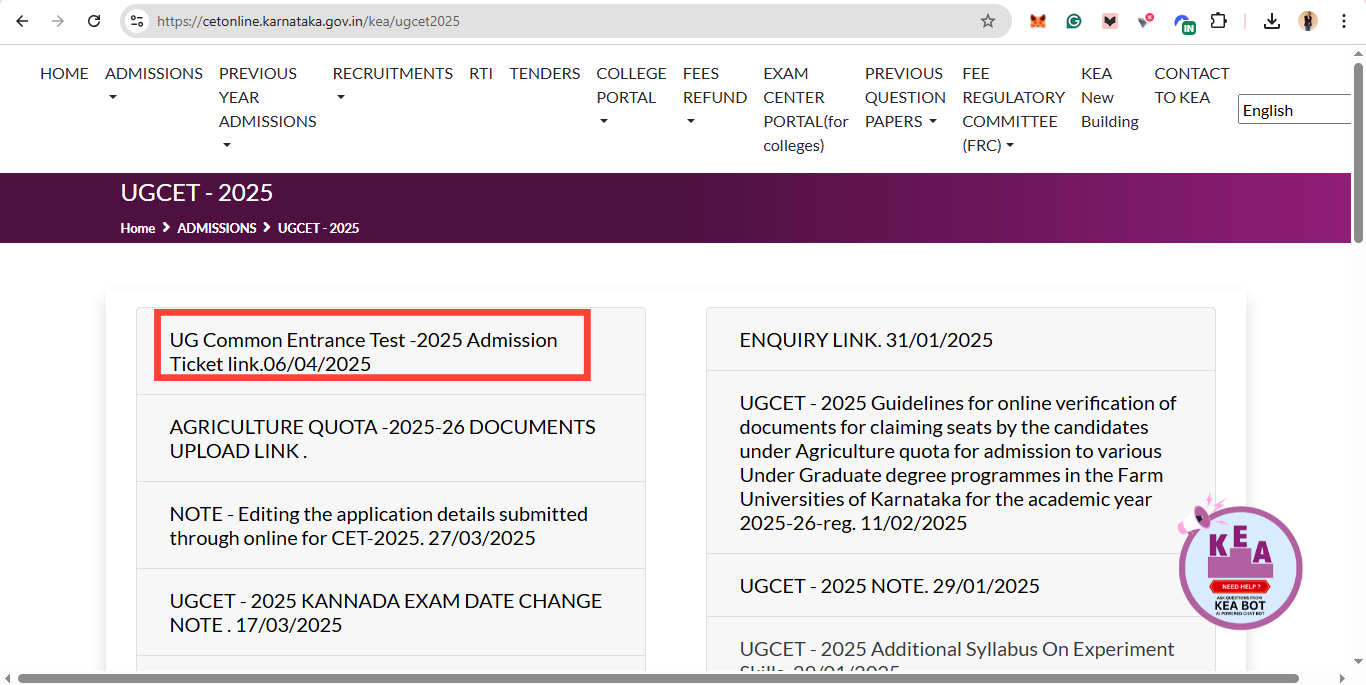Click the UGCET - 2025 page heading
Viewport: 1366px width, 685px height.
tap(197, 192)
